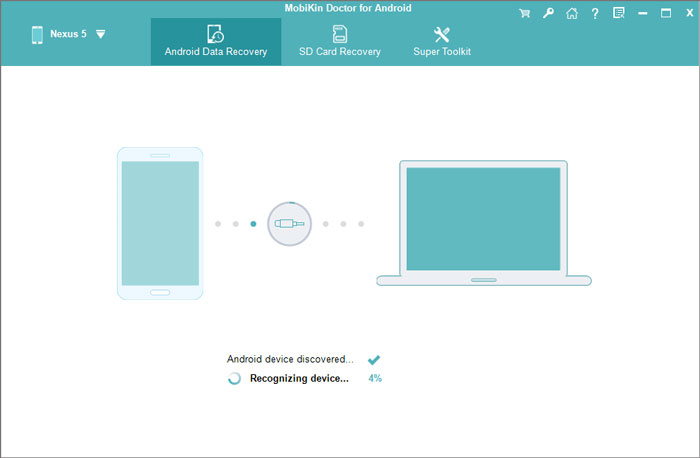Image resolution: width=700 pixels, height=458 pixels.
Task: Go to the home page icon
Action: (x=571, y=13)
